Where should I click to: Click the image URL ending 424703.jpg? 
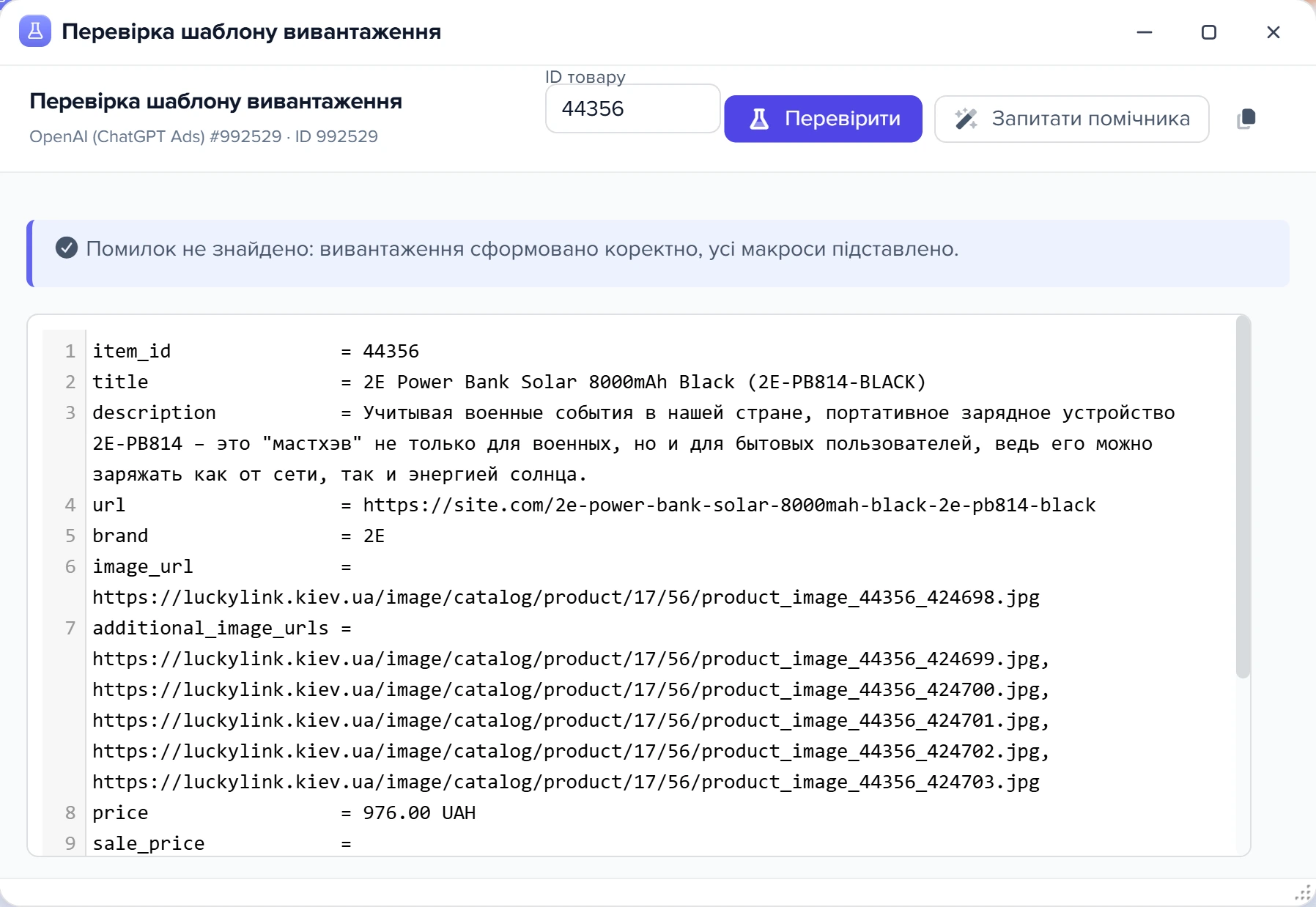[566, 782]
